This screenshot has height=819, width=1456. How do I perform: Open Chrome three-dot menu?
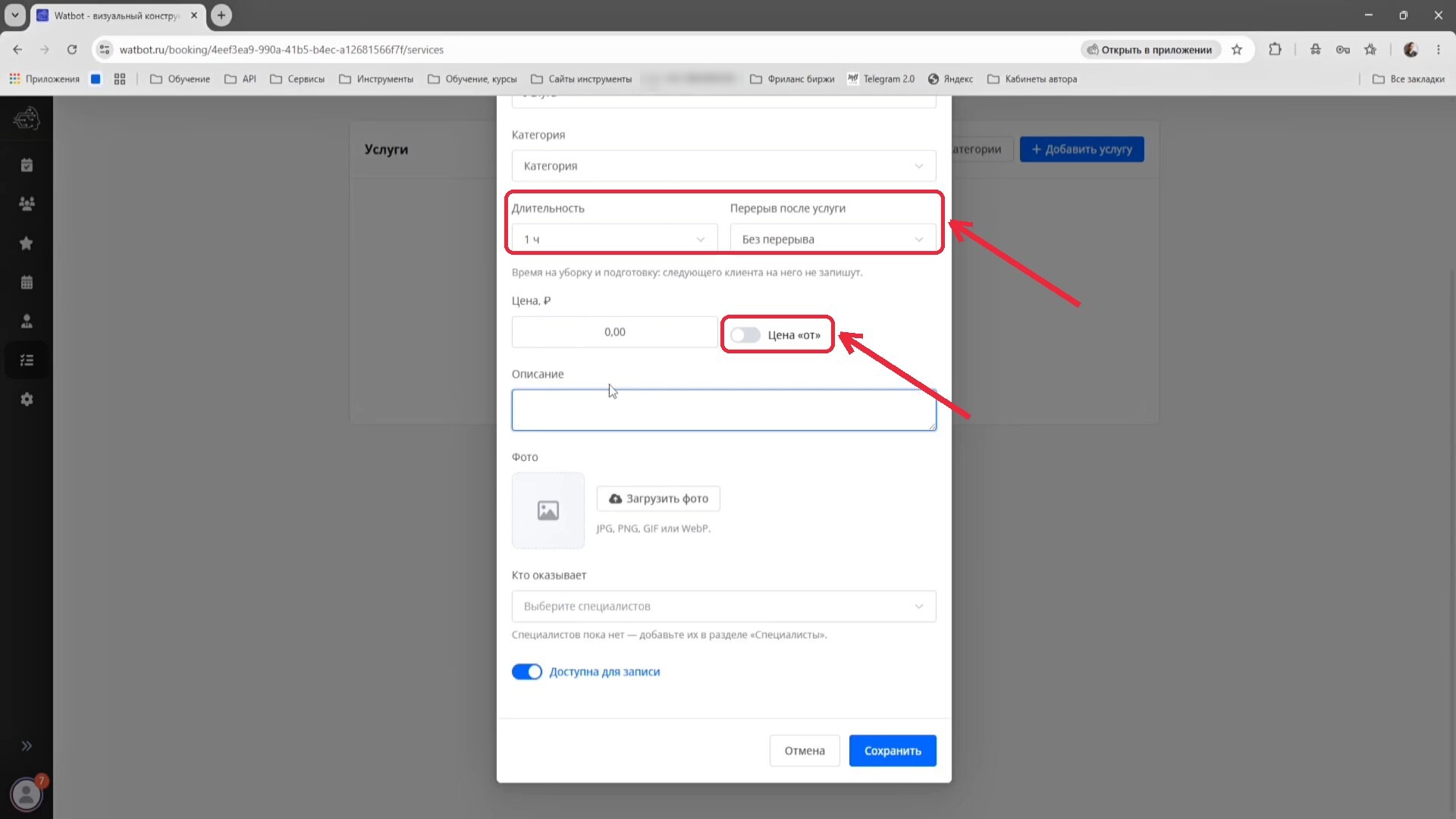1438,50
